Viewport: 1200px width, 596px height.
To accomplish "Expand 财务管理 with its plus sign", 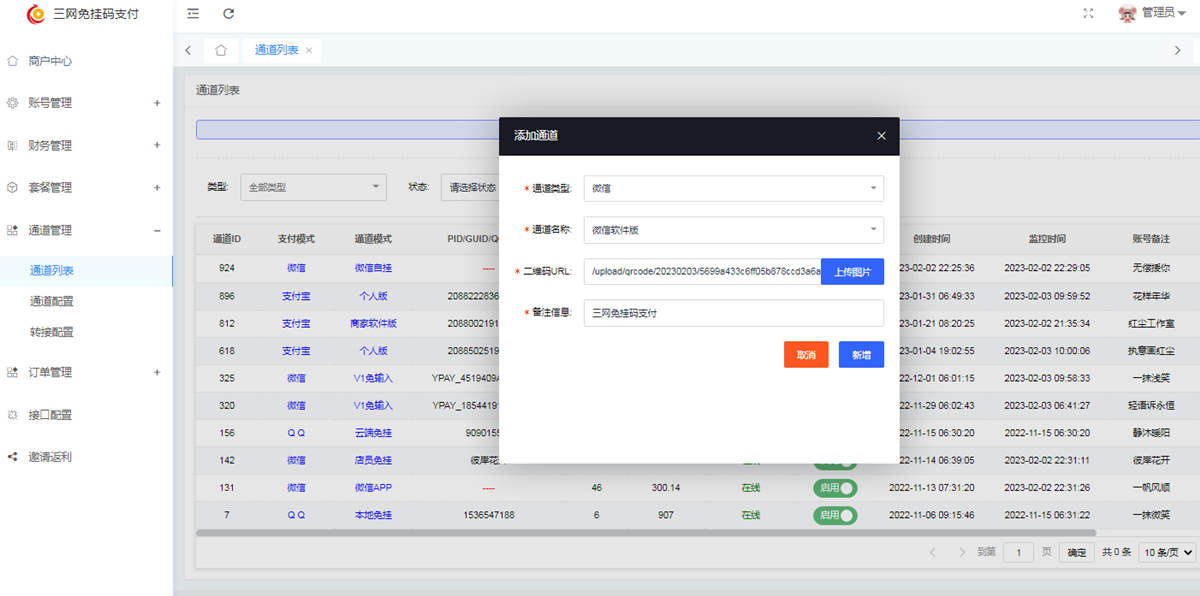I will 157,145.
